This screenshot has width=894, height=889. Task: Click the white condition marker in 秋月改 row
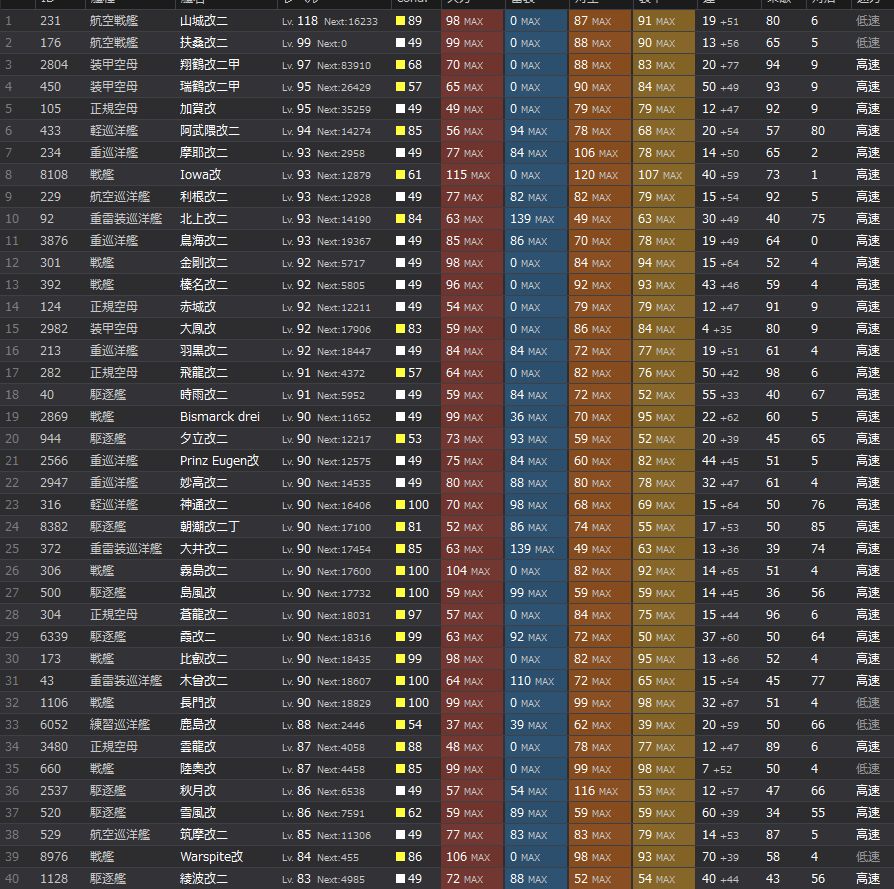pyautogui.click(x=400, y=791)
